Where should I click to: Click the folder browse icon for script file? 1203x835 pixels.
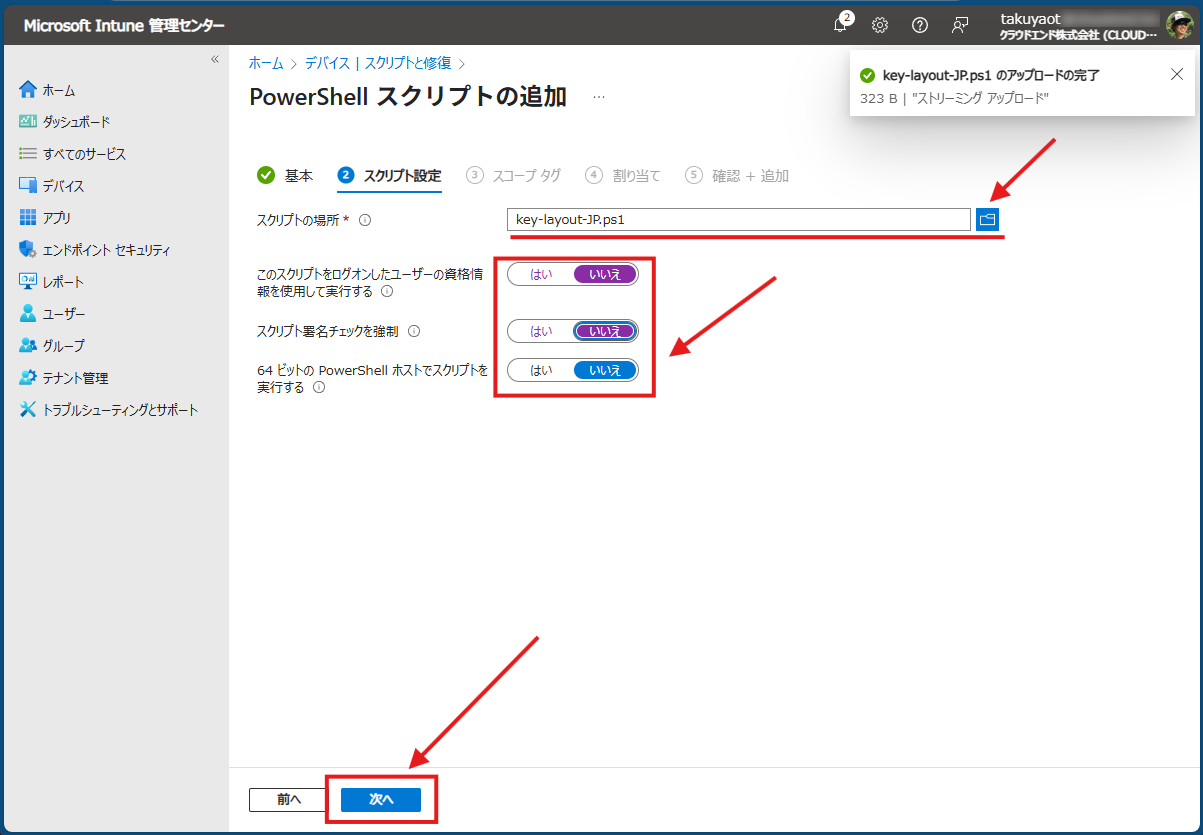(988, 219)
